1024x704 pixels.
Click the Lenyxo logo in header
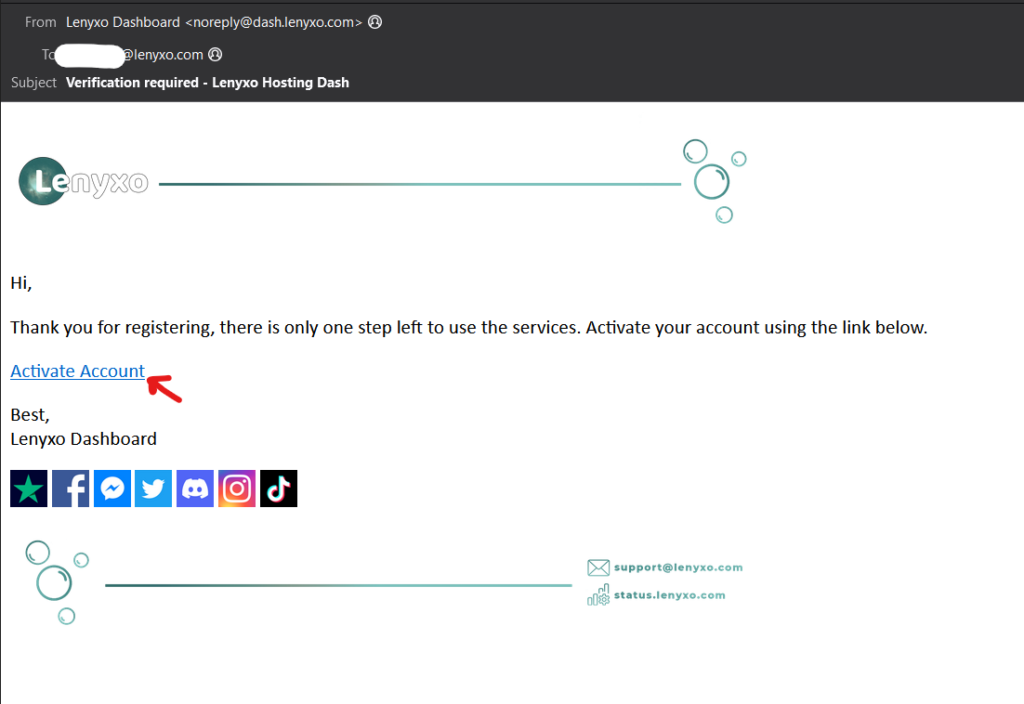click(x=84, y=182)
